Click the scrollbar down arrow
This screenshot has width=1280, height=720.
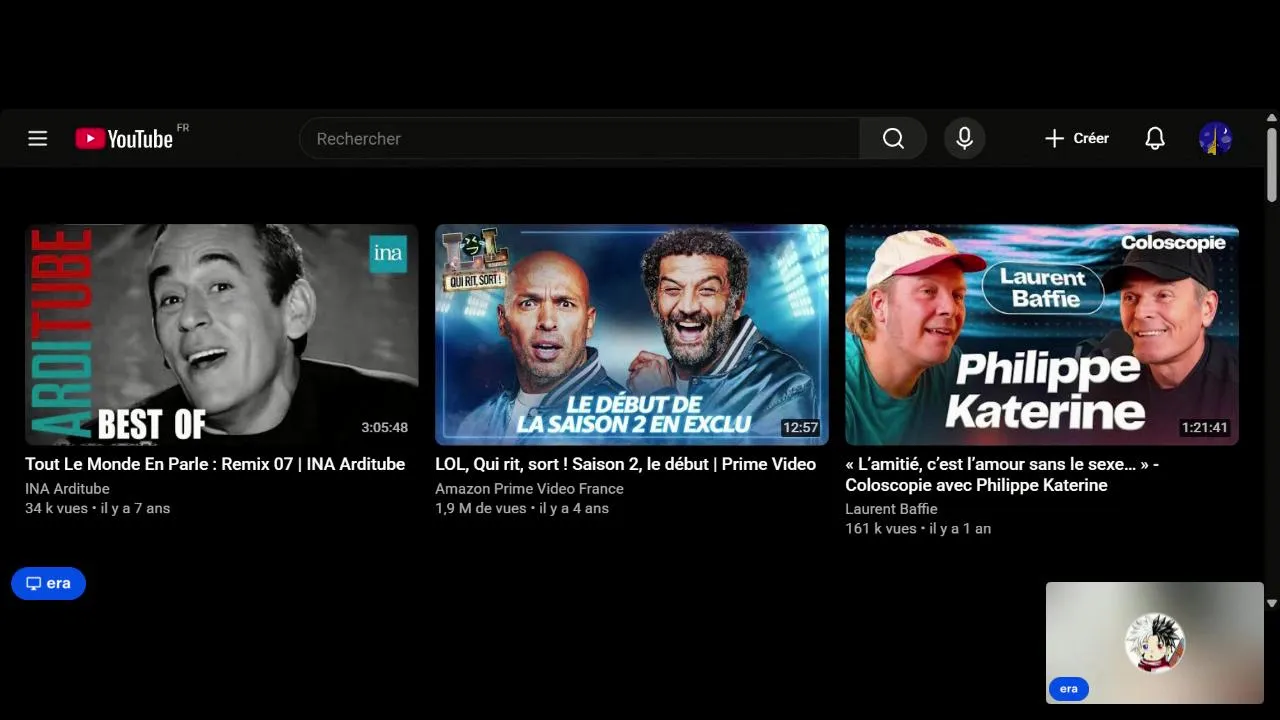1272,603
